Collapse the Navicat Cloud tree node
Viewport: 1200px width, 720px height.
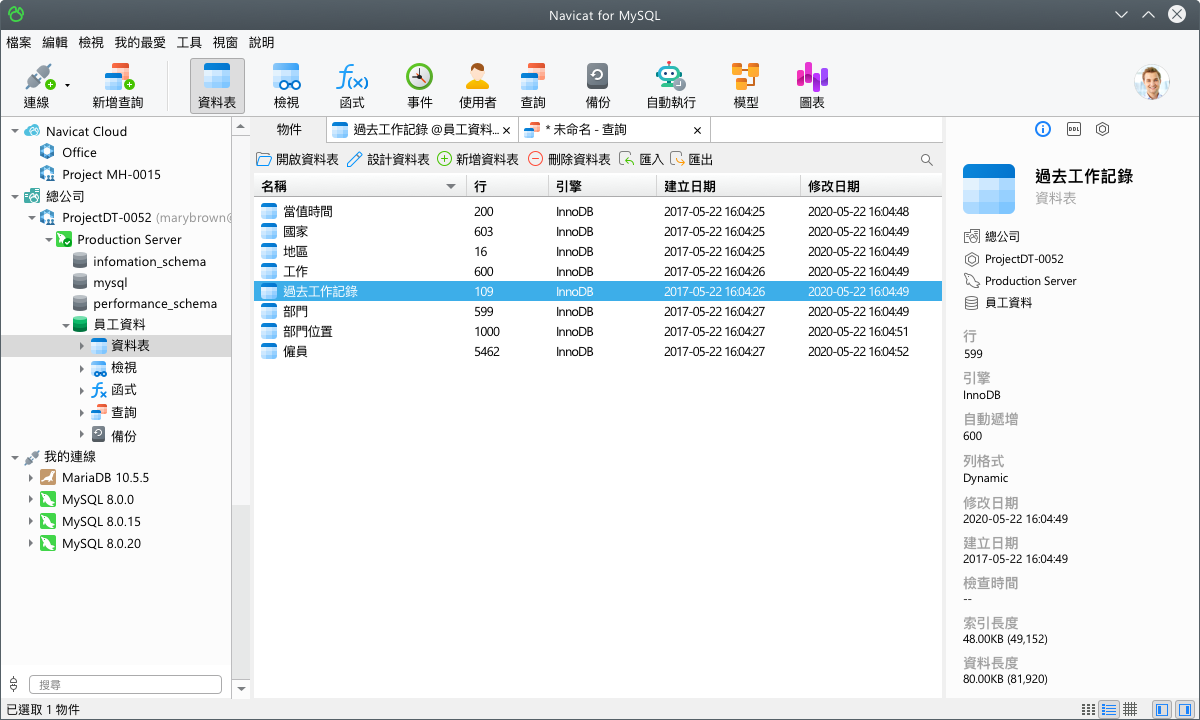(15, 131)
